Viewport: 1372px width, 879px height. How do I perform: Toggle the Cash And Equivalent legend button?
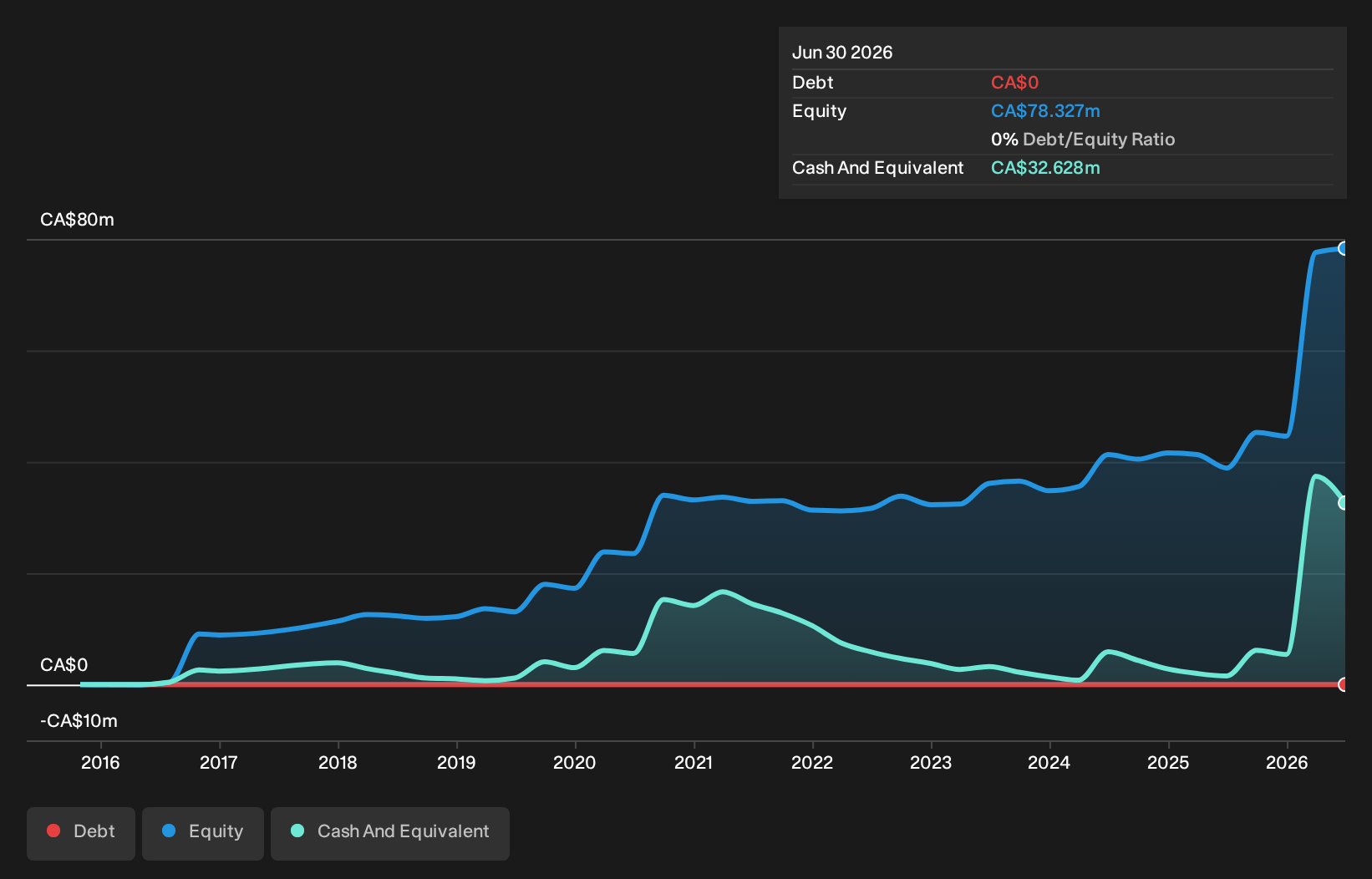[390, 833]
